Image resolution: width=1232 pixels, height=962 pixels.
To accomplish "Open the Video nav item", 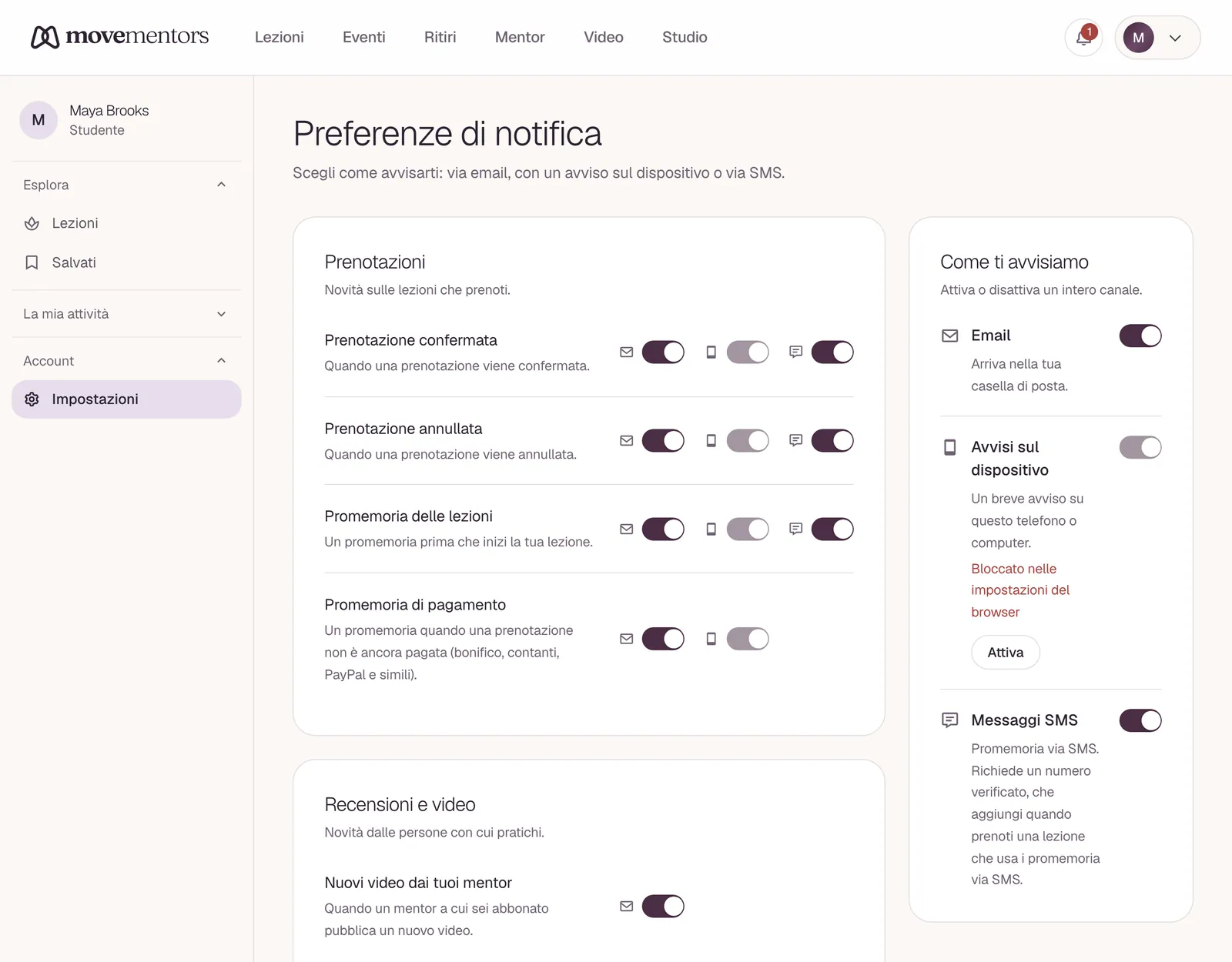I will point(604,37).
